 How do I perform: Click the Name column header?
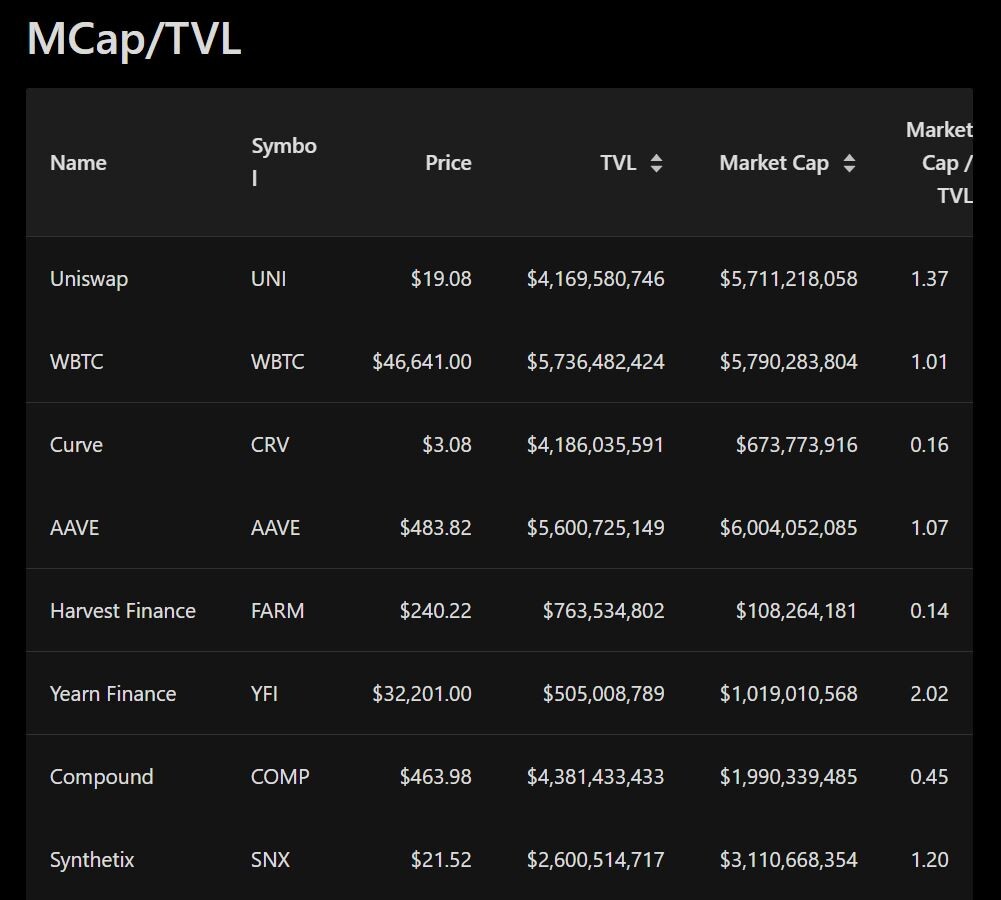pyautogui.click(x=79, y=163)
